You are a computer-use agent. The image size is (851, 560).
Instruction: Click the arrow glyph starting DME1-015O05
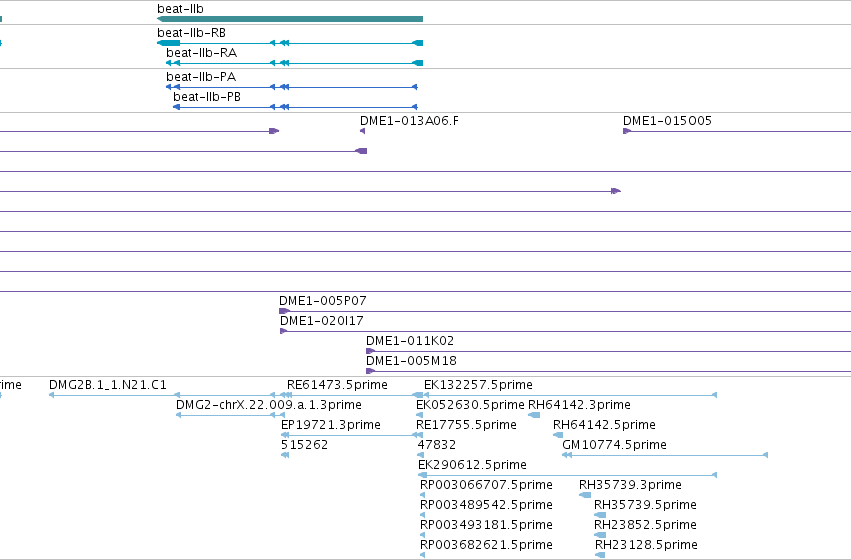click(x=627, y=131)
